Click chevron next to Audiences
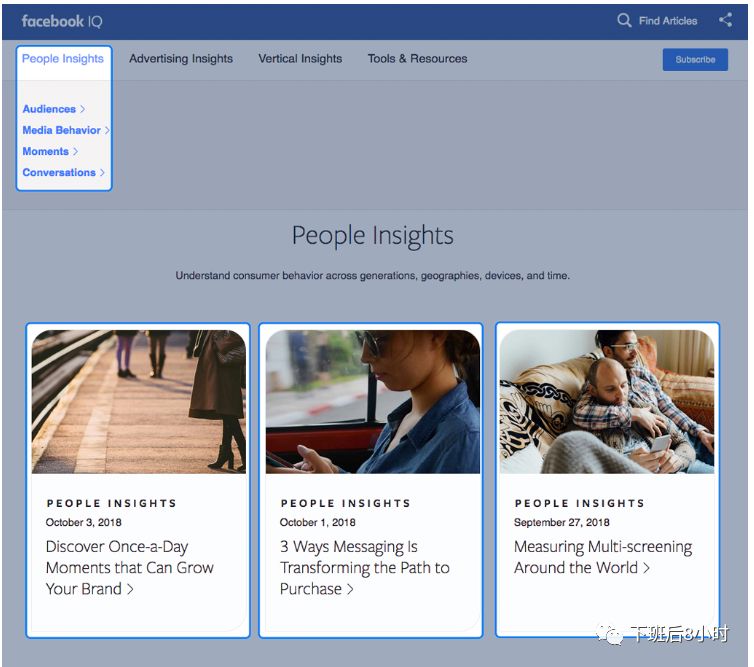754x667 pixels. pyautogui.click(x=83, y=109)
